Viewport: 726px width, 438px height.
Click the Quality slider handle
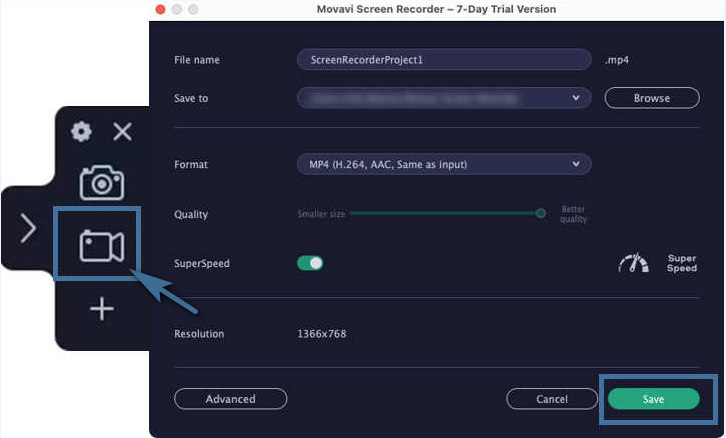click(x=540, y=213)
